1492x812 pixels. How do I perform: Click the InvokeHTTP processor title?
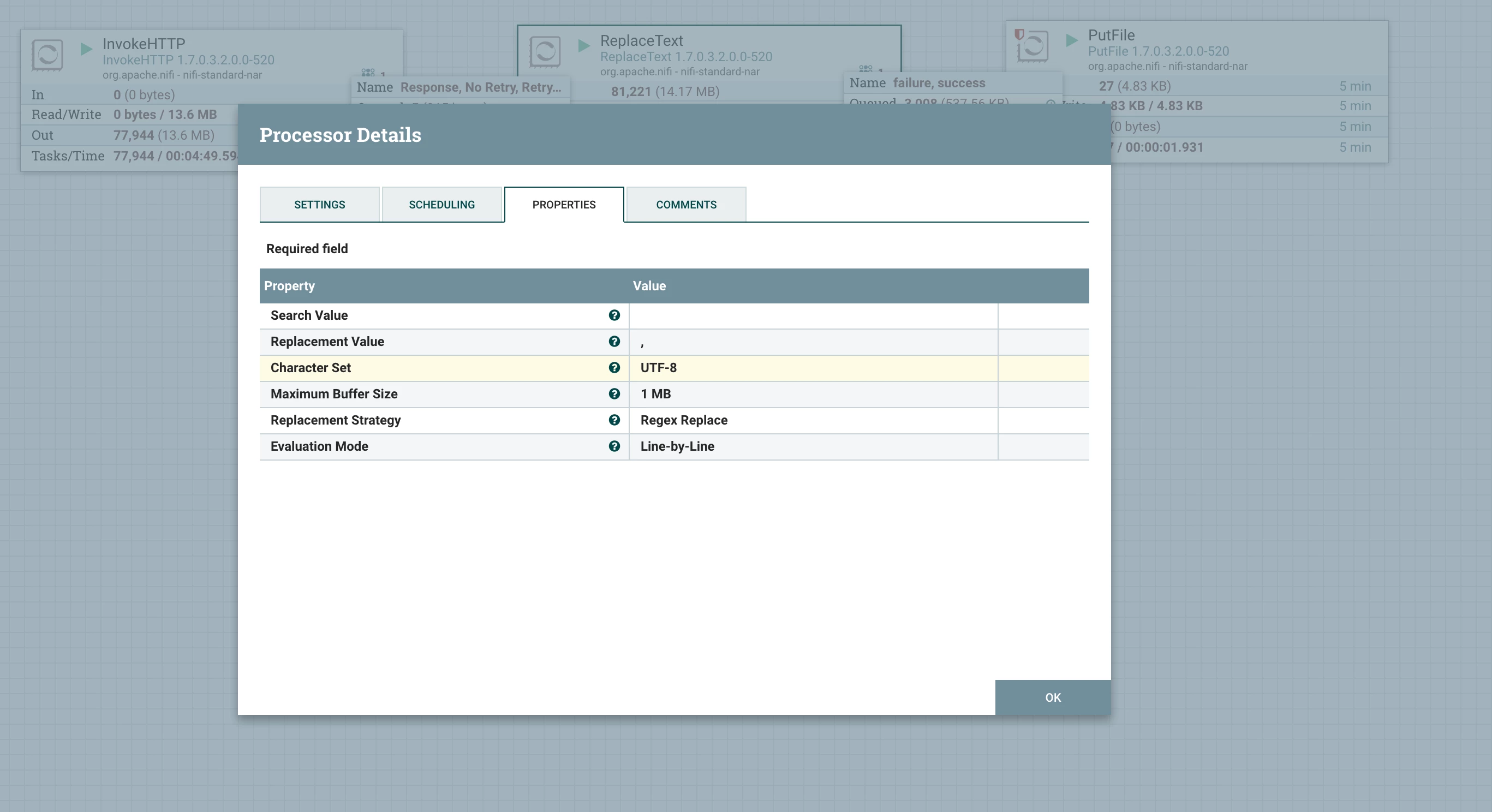[144, 44]
